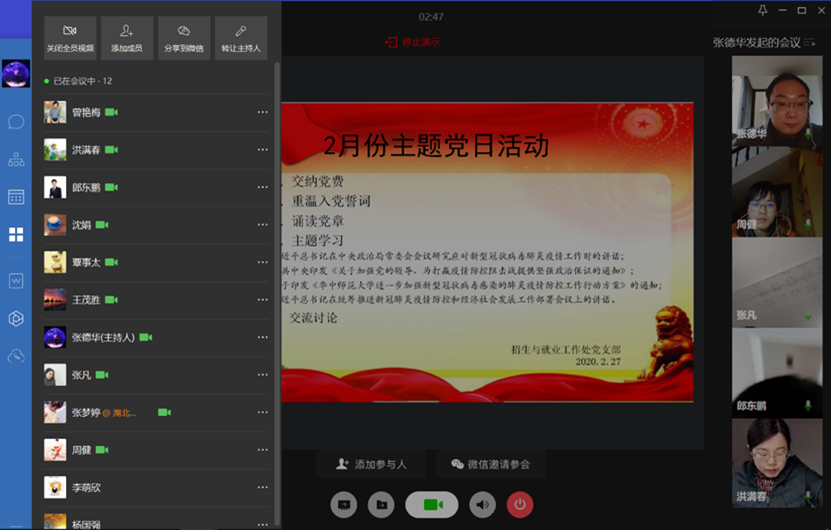831x530 pixels.
Task: Click the chat messages icon in sidebar
Action: point(16,122)
